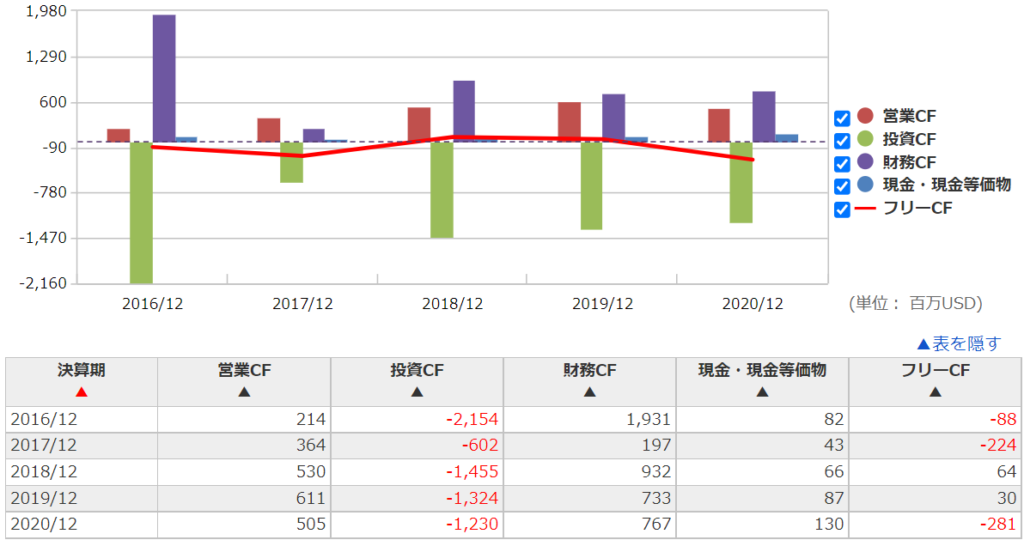The image size is (1024, 540).
Task: Click the -2,160 y-axis label
Action: coord(43,283)
